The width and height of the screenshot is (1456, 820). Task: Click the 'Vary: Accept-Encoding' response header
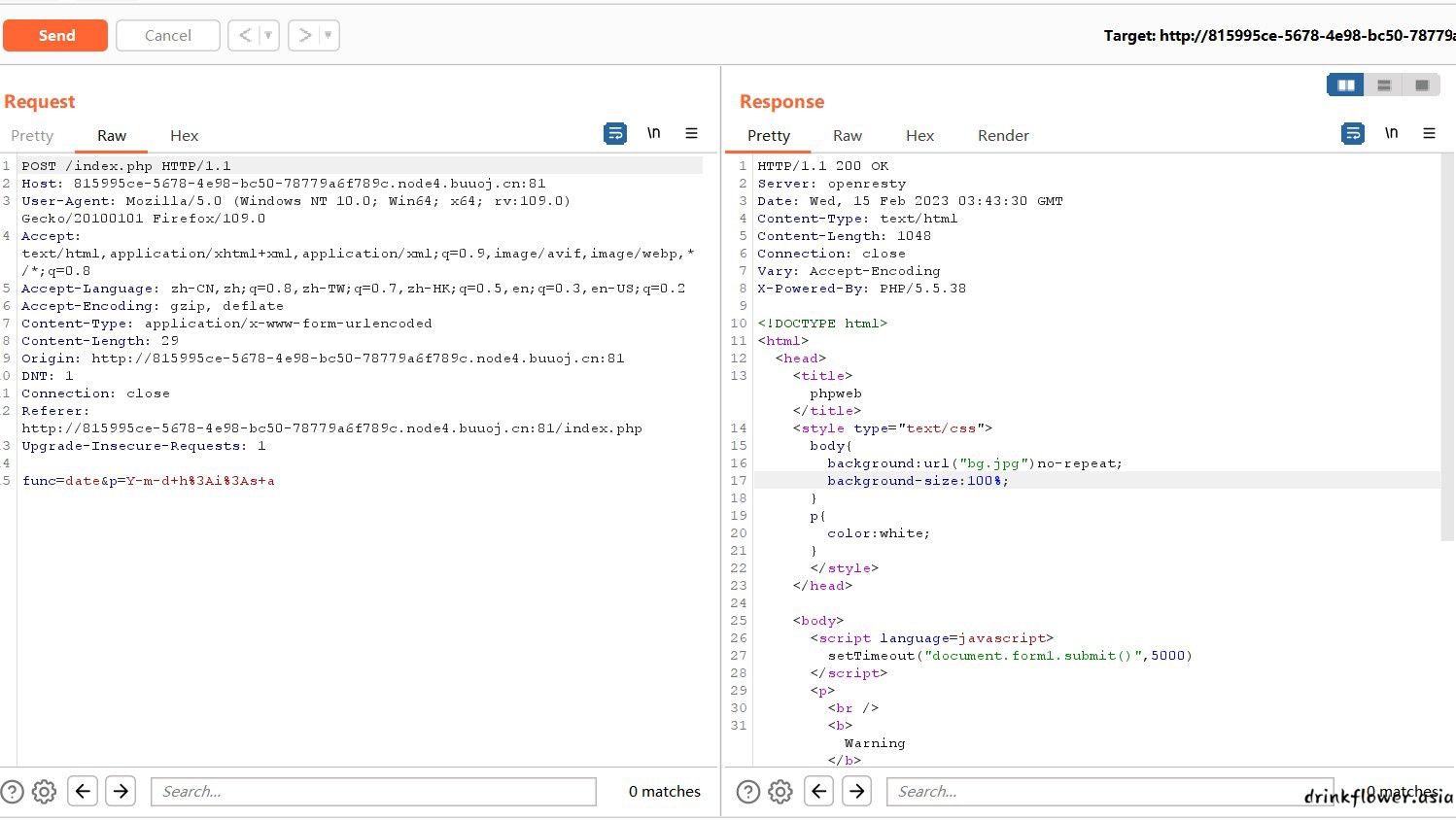pyautogui.click(x=849, y=271)
